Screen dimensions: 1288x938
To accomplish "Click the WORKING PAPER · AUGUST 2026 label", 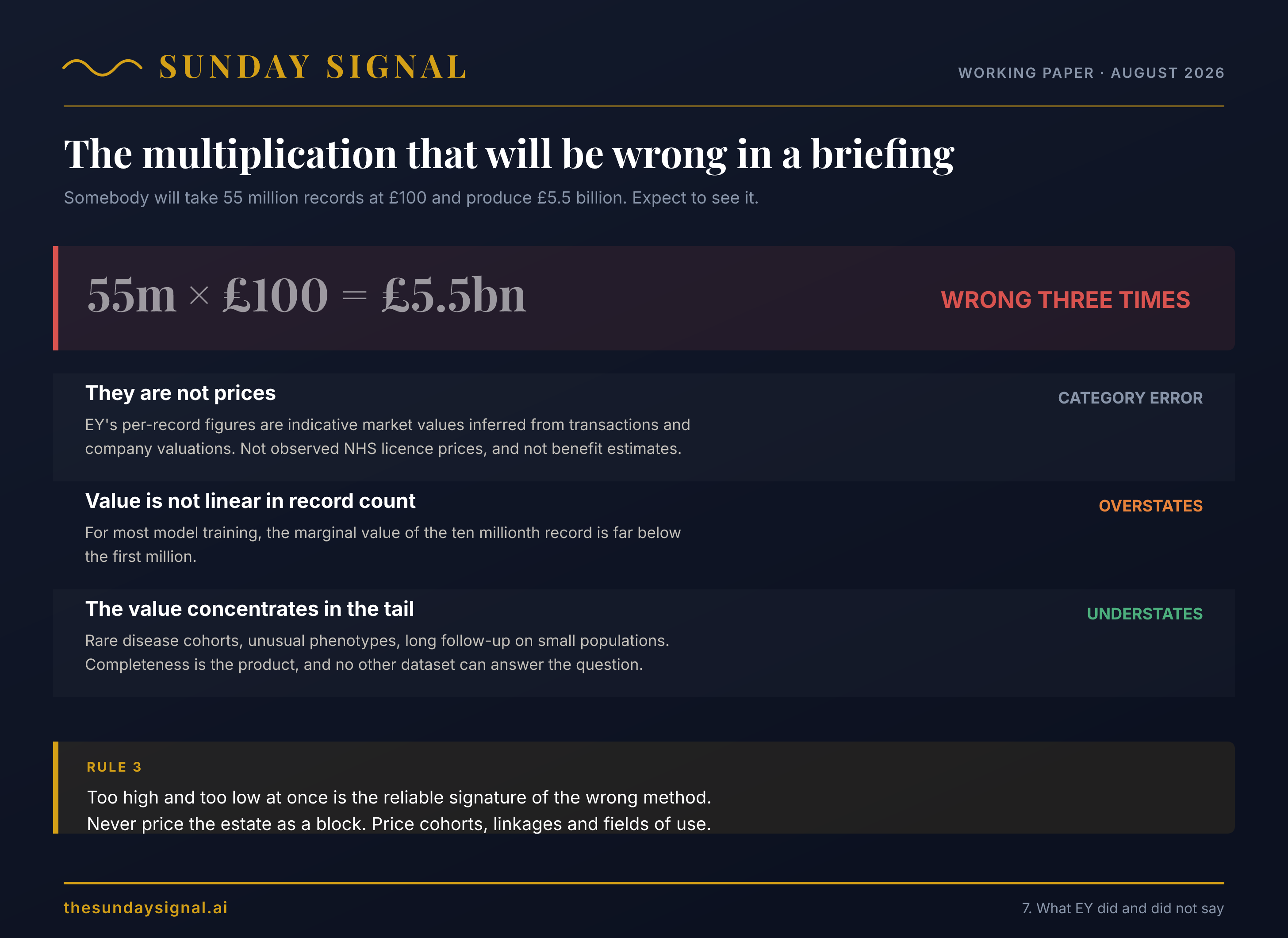I will click(1091, 73).
